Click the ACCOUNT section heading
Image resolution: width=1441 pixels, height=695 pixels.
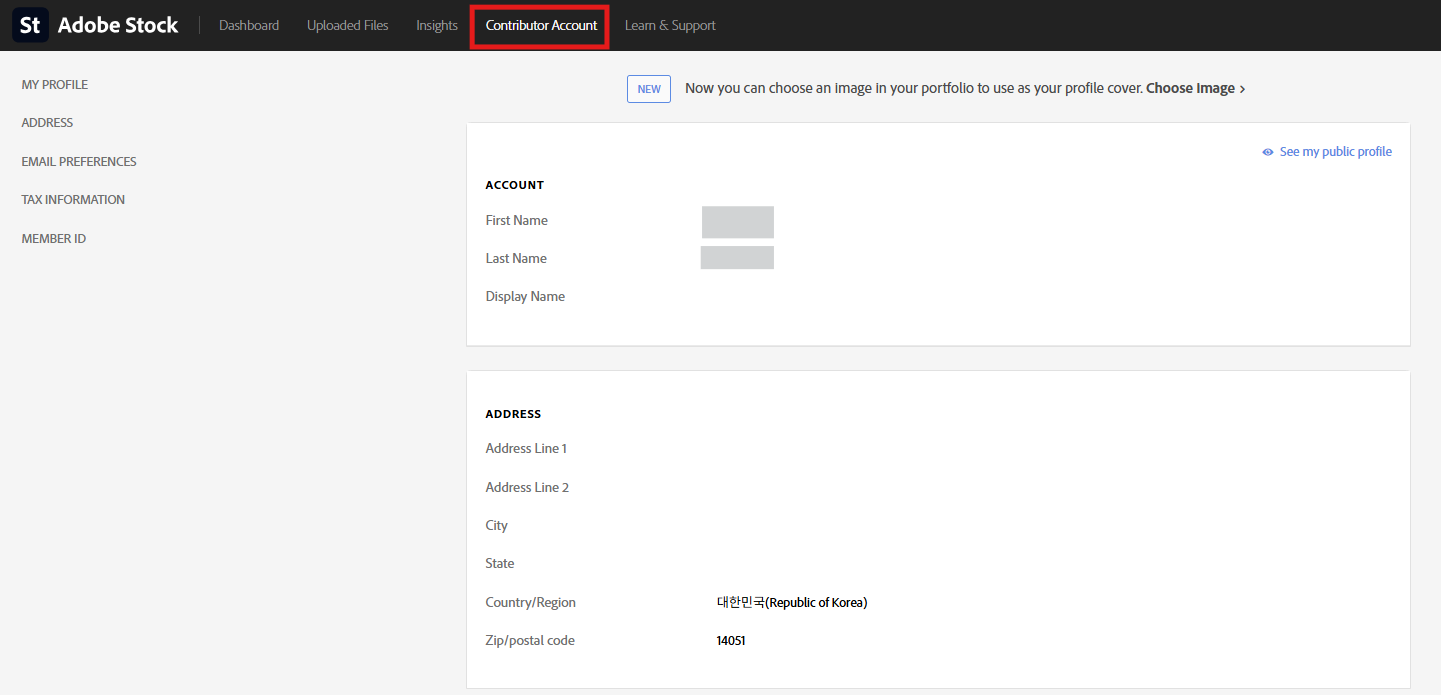coord(515,185)
